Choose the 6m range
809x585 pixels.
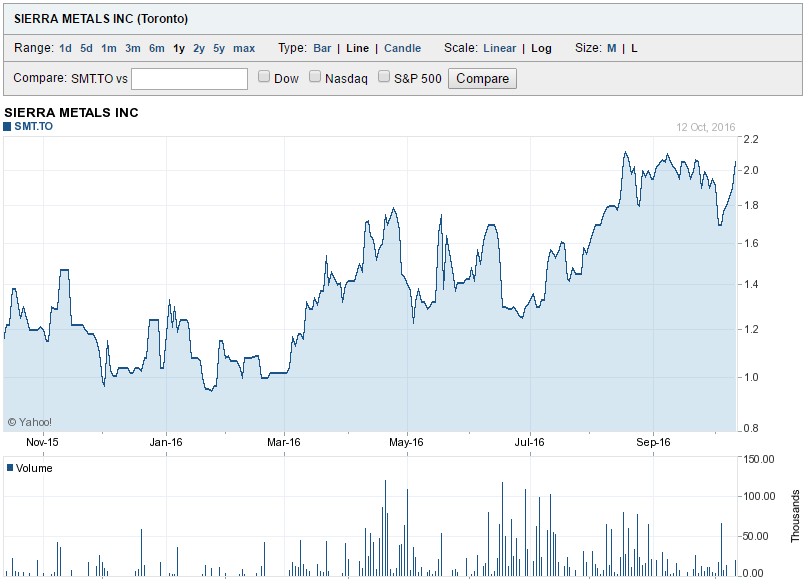(156, 48)
